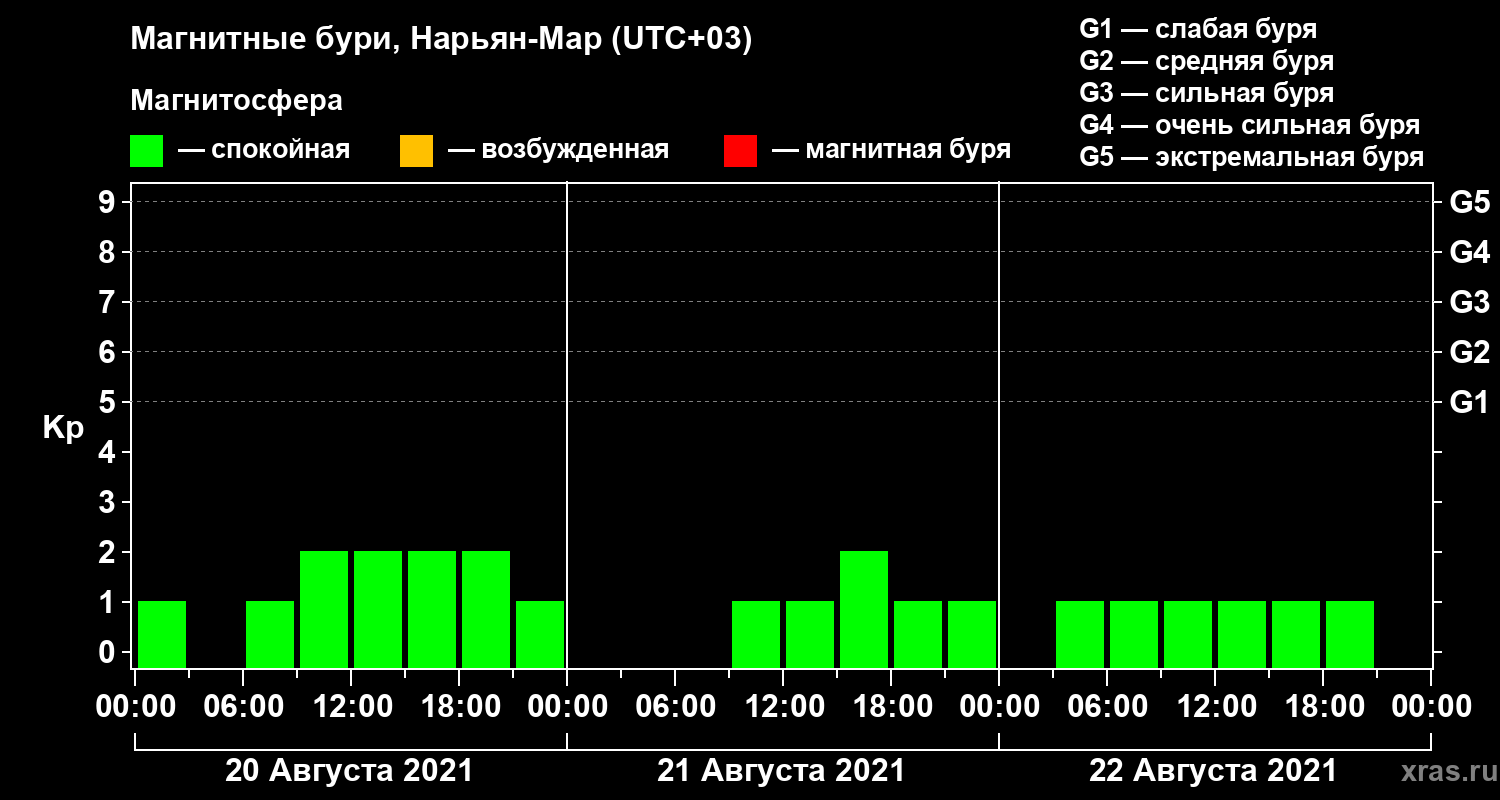The height and width of the screenshot is (800, 1500).
Task: Click the lone G5 label on the right axis
Action: (1469, 202)
